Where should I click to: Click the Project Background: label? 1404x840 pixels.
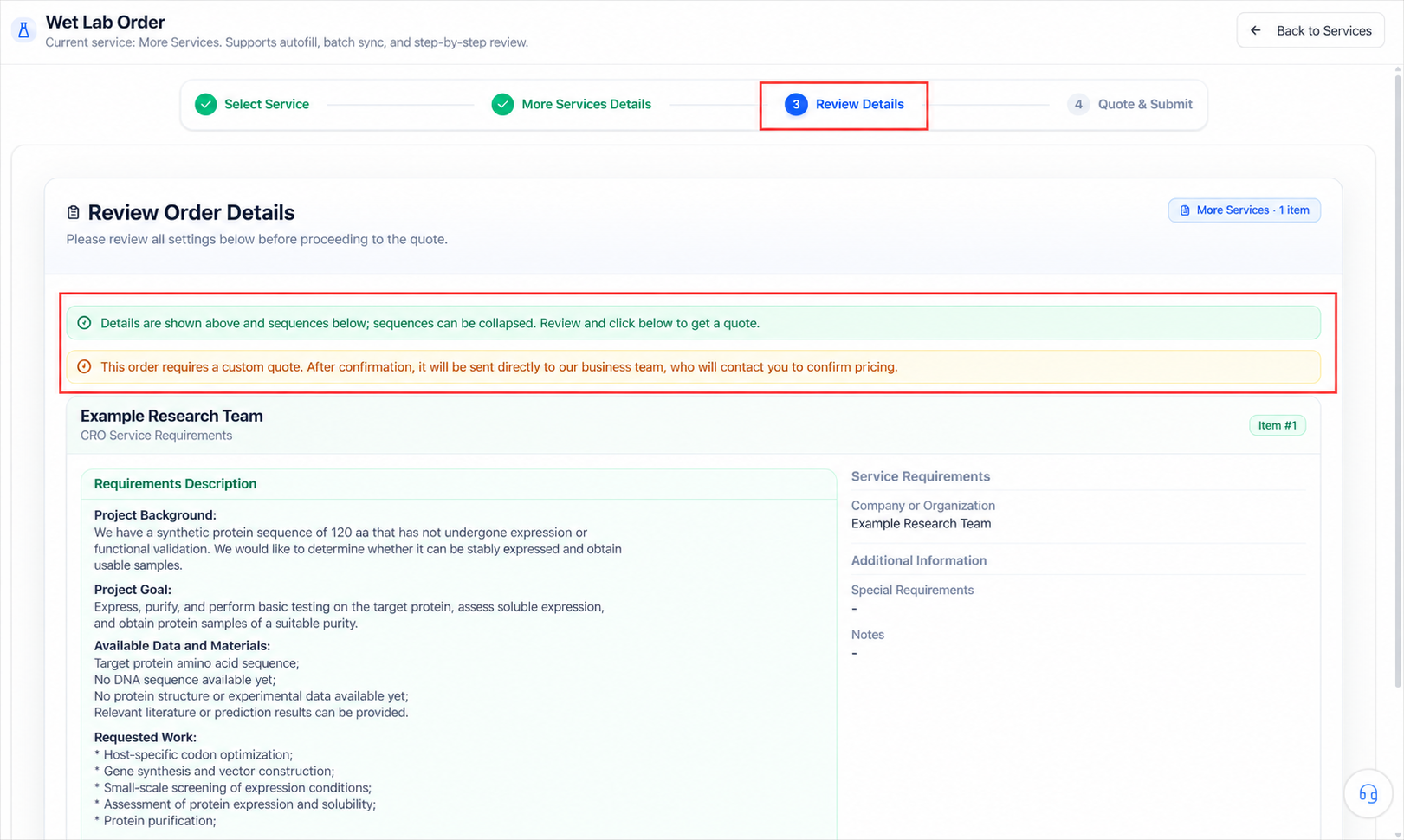[155, 515]
